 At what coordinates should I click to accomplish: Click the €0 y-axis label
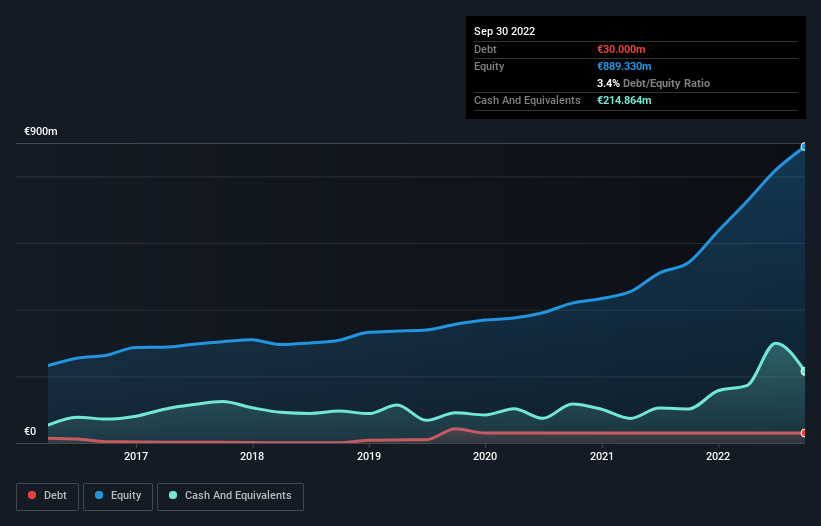(x=30, y=432)
